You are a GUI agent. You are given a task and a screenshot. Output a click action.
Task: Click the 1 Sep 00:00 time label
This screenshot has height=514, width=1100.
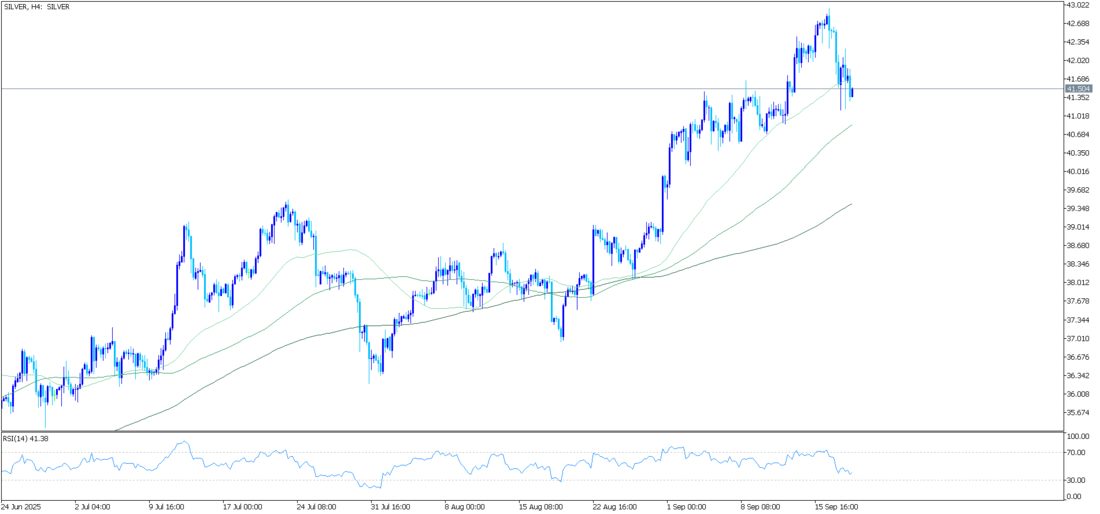coord(687,506)
